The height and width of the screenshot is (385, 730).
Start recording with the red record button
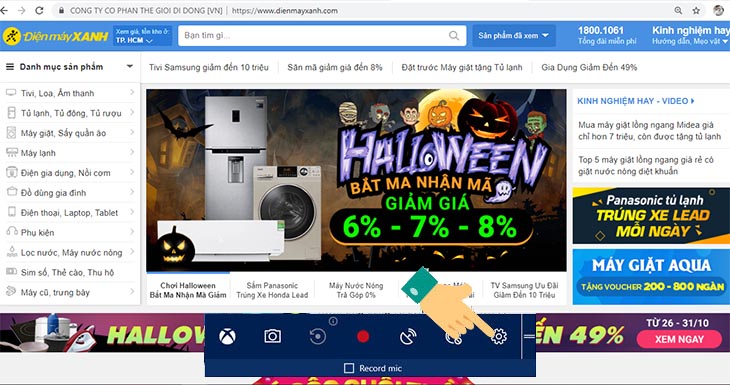(363, 336)
